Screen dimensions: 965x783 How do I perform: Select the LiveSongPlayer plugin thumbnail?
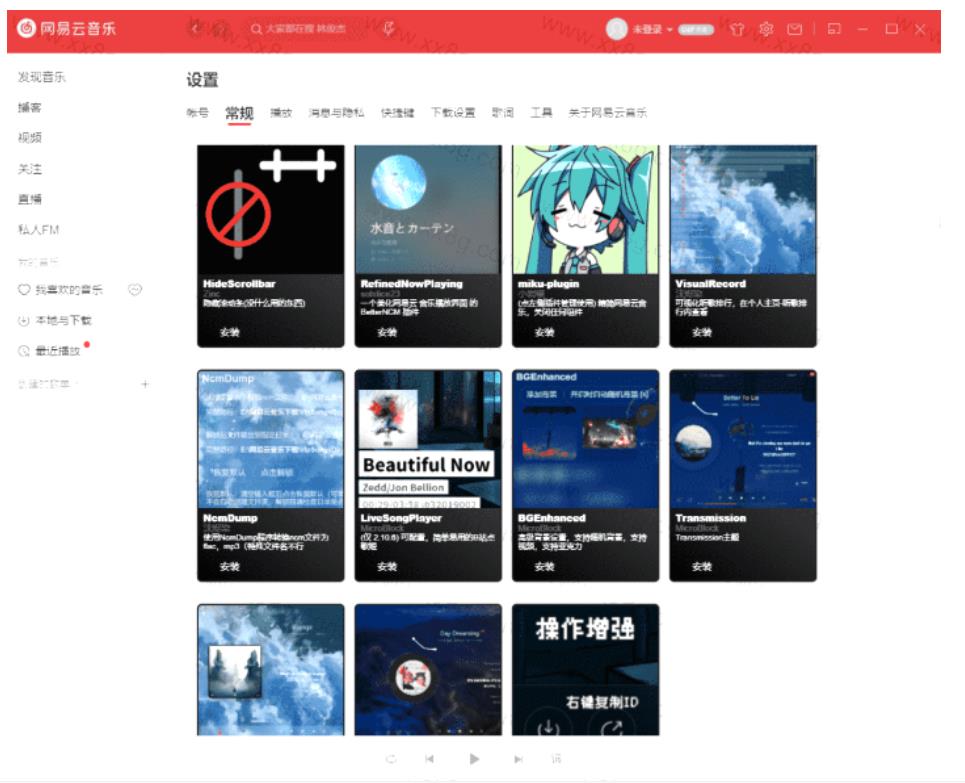pos(428,439)
